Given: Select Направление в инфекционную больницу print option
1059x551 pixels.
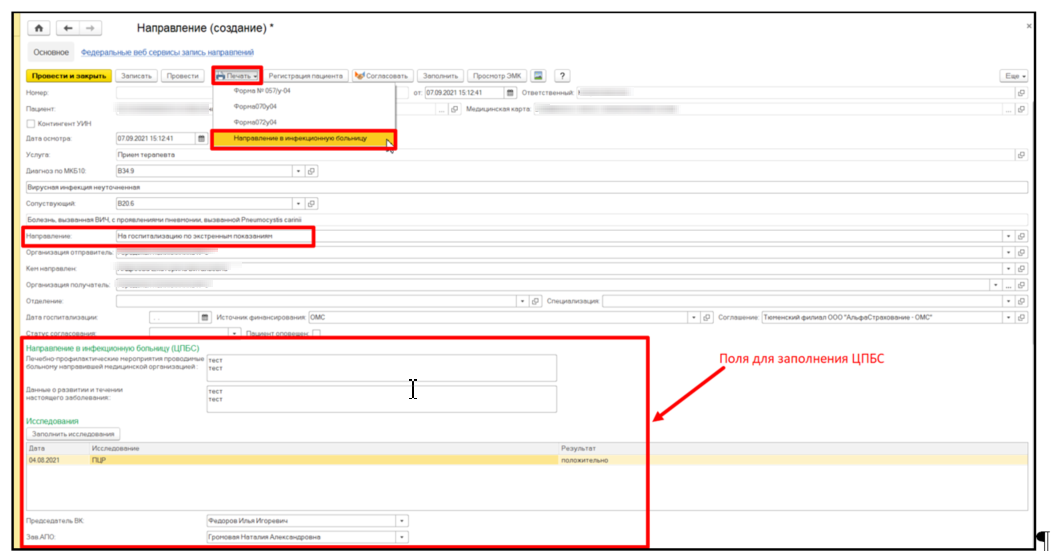Looking at the screenshot, I should [300, 139].
